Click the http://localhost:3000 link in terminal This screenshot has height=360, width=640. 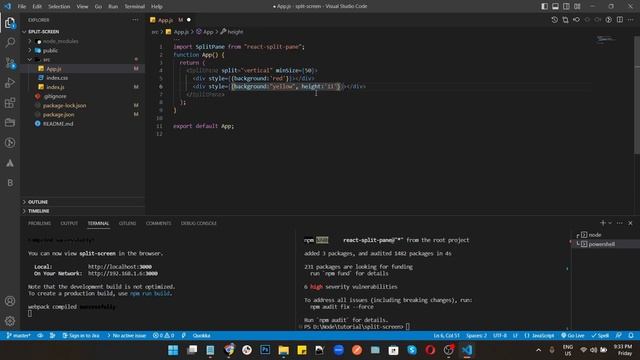[x=120, y=267]
